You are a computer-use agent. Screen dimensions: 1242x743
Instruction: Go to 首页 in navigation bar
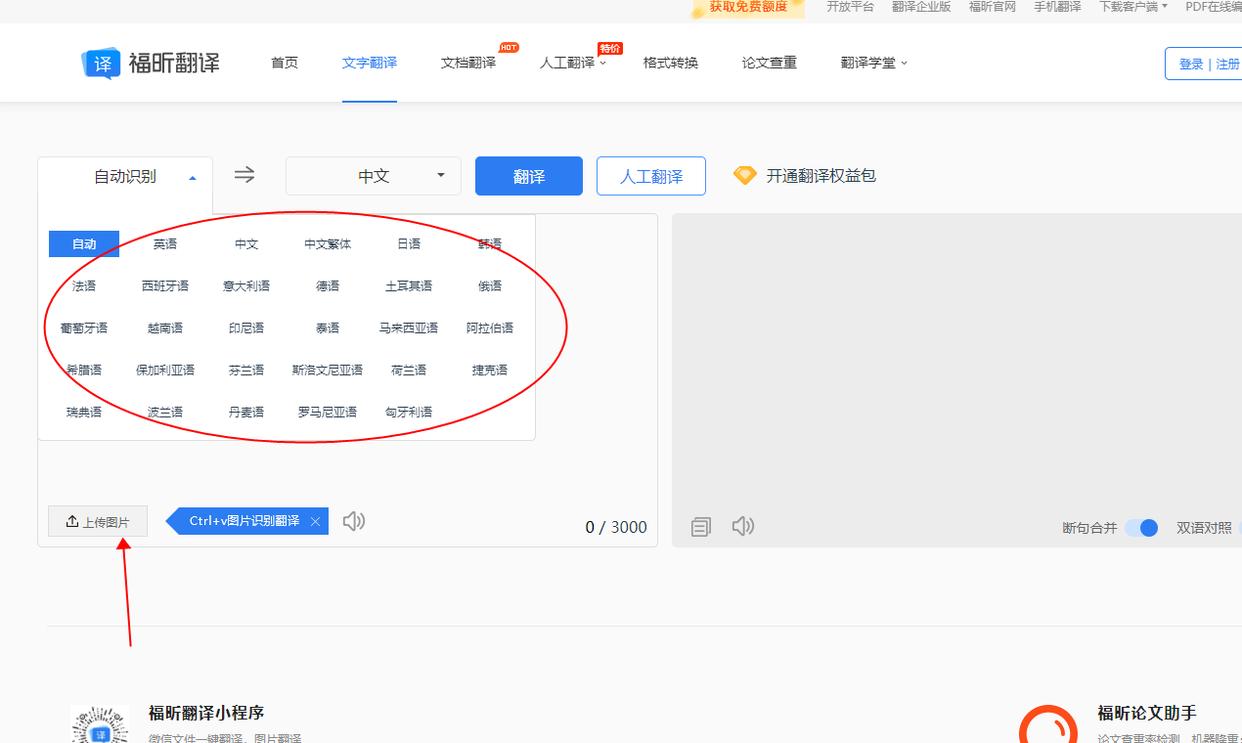pyautogui.click(x=284, y=63)
